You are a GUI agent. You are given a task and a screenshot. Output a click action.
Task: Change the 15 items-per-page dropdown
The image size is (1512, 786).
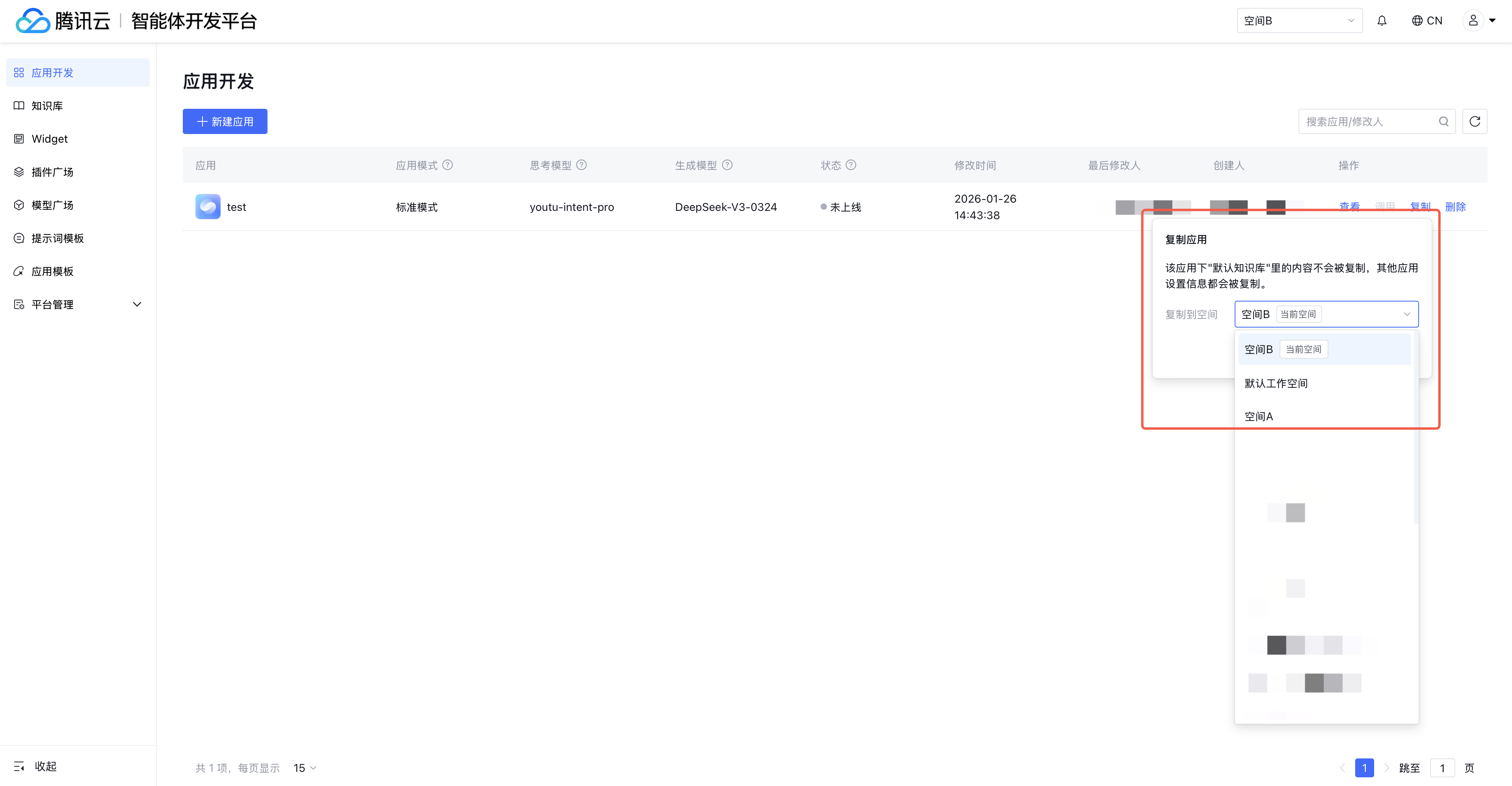(305, 768)
